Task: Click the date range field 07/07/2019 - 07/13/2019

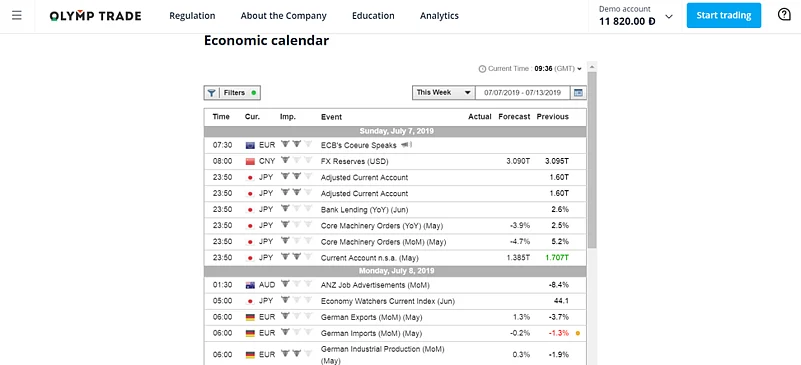Action: tap(523, 92)
